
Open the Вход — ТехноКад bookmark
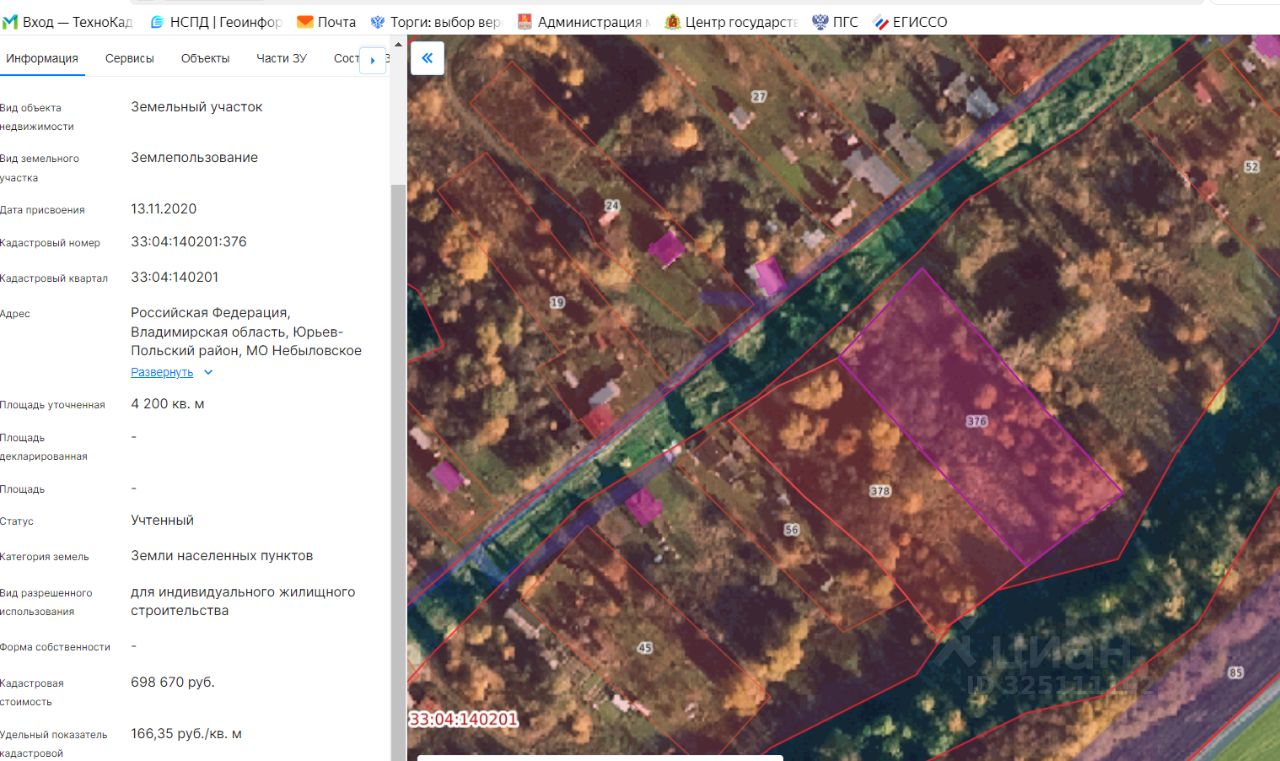68,22
